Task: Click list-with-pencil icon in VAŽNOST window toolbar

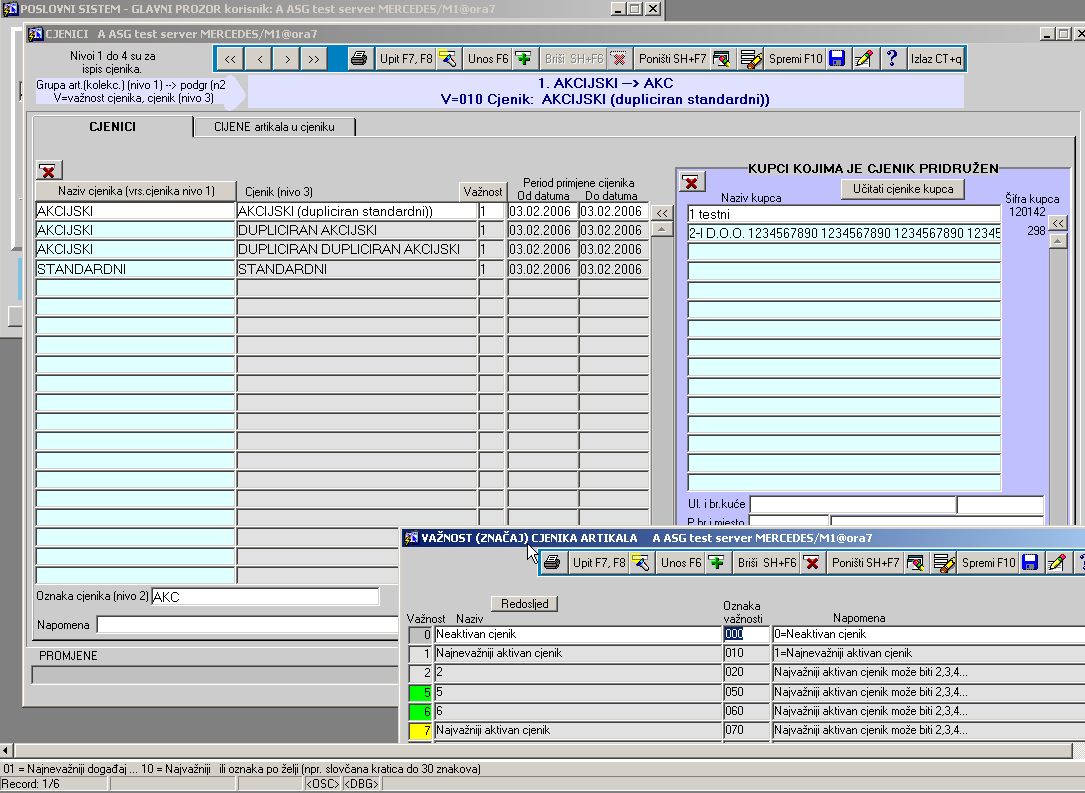Action: (x=944, y=563)
